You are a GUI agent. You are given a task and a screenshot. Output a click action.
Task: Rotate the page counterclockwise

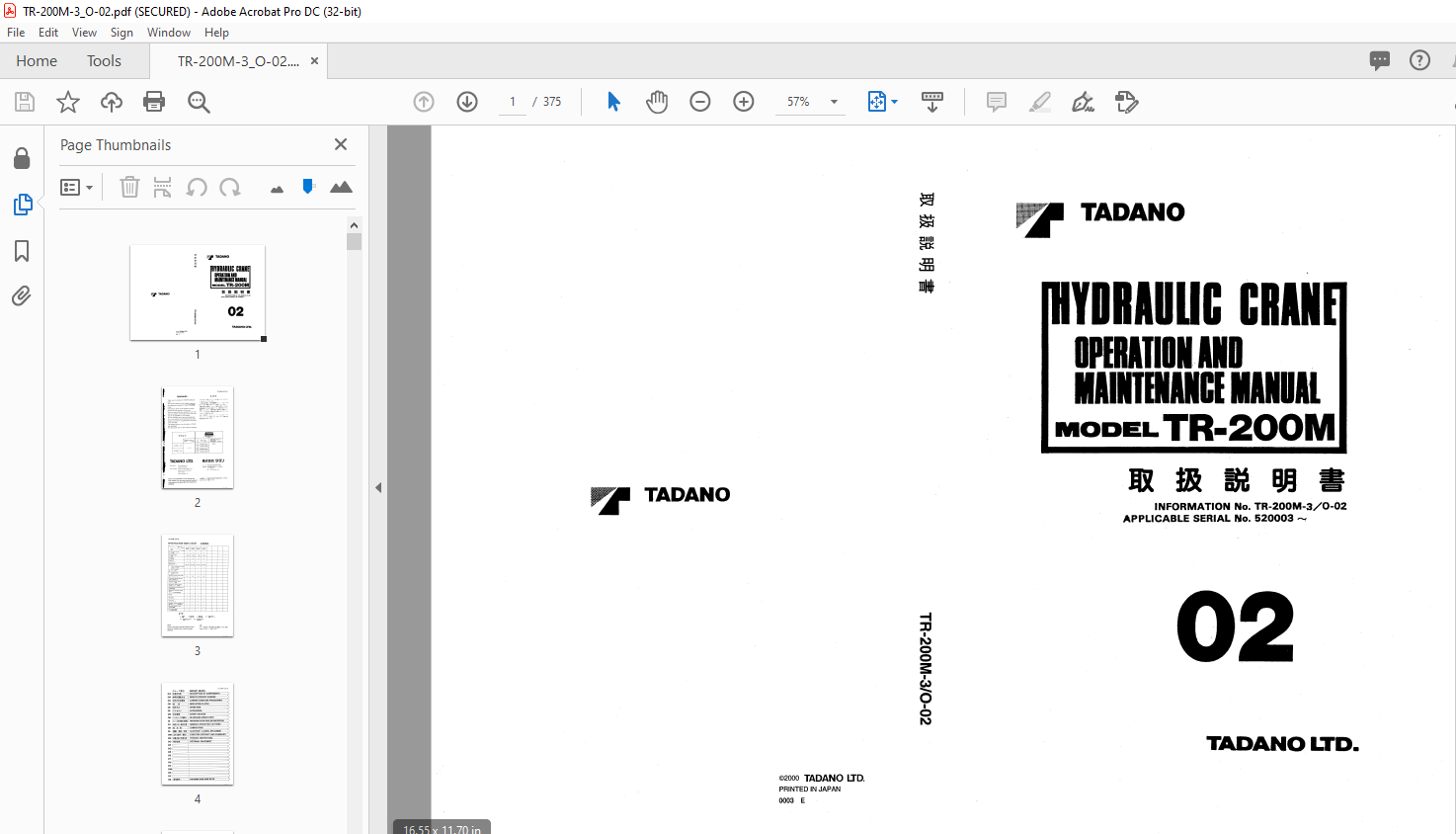click(197, 187)
